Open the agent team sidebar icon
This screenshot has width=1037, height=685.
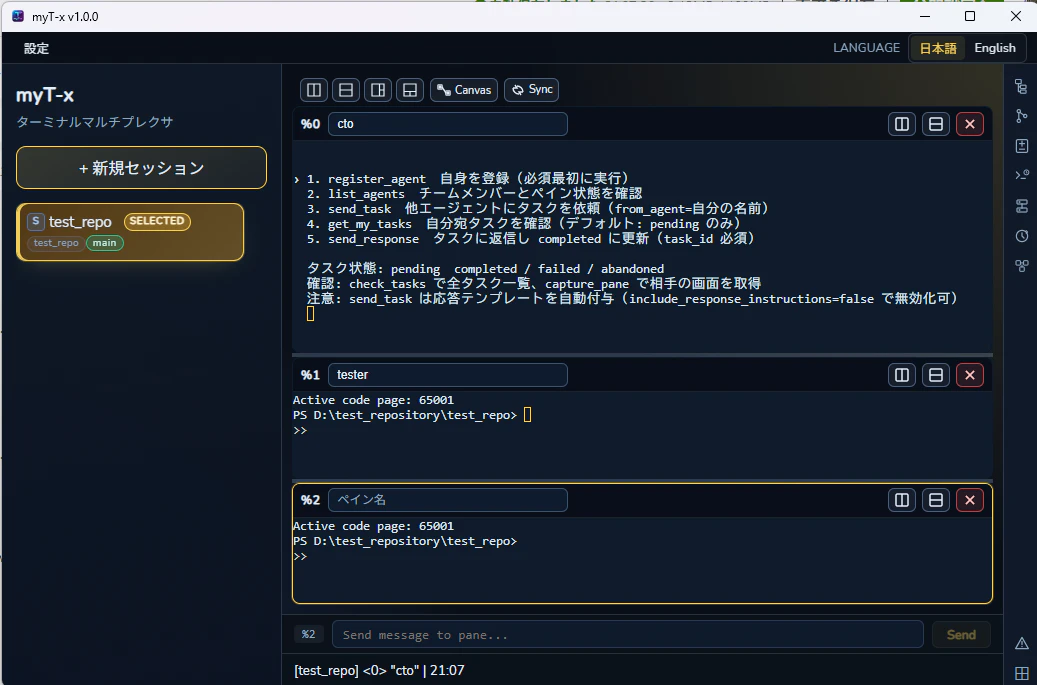click(1021, 266)
